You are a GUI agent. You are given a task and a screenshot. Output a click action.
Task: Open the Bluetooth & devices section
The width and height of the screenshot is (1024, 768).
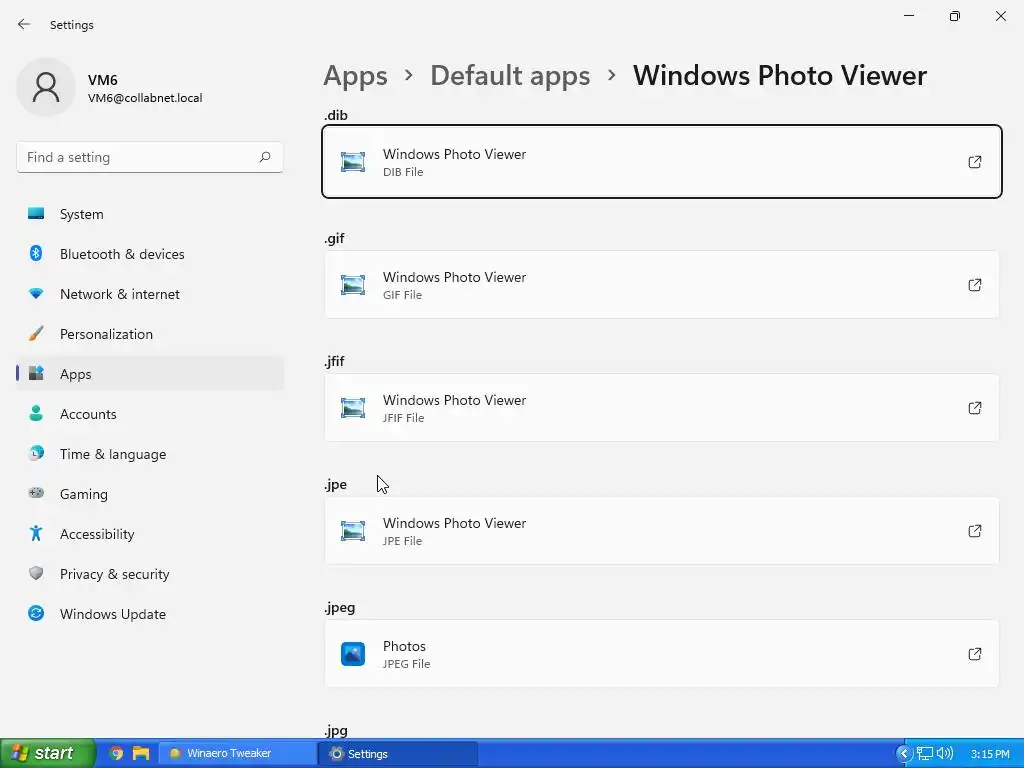[x=122, y=254]
